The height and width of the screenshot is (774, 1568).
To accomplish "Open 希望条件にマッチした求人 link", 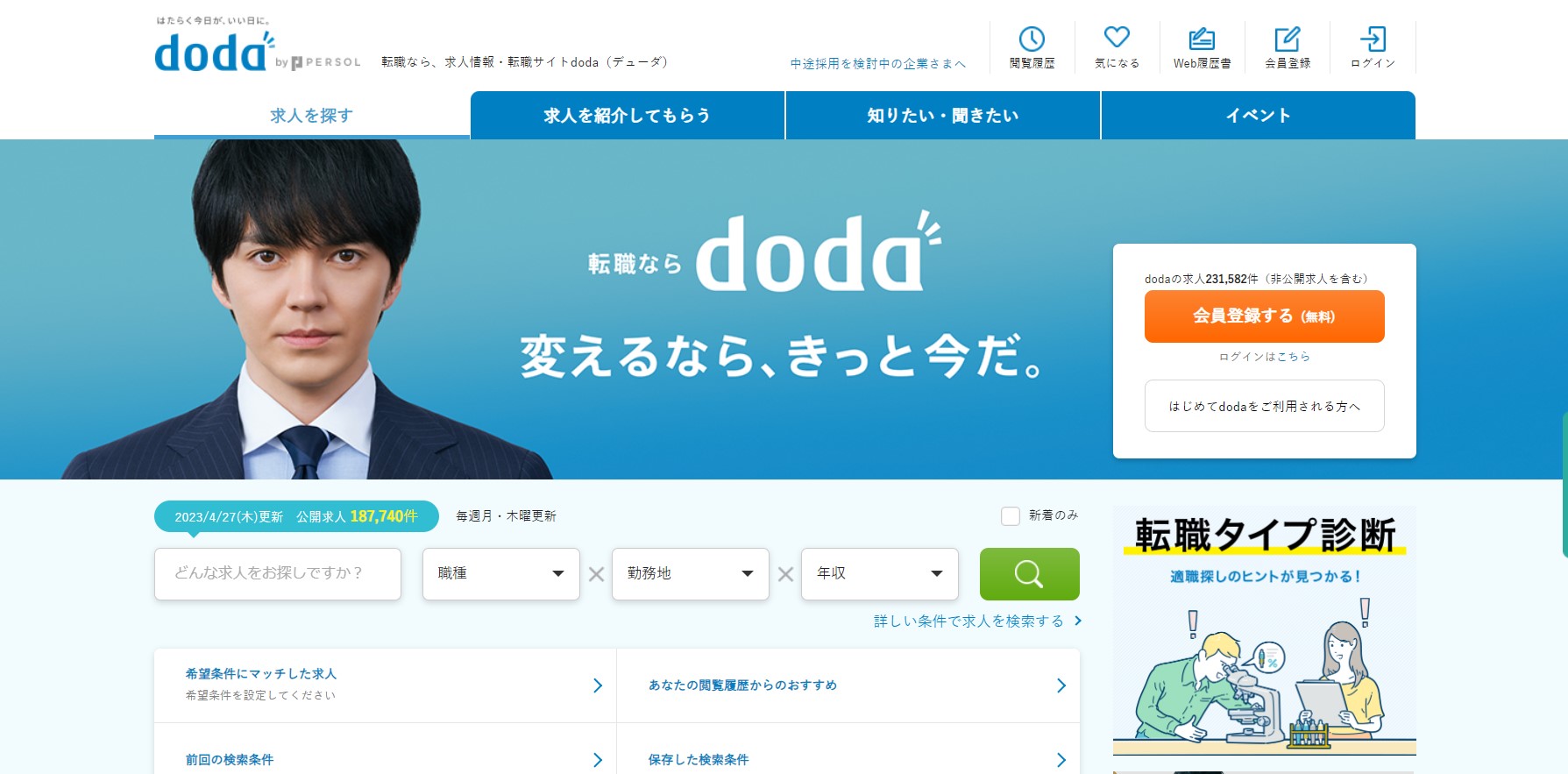I will pyautogui.click(x=260, y=674).
